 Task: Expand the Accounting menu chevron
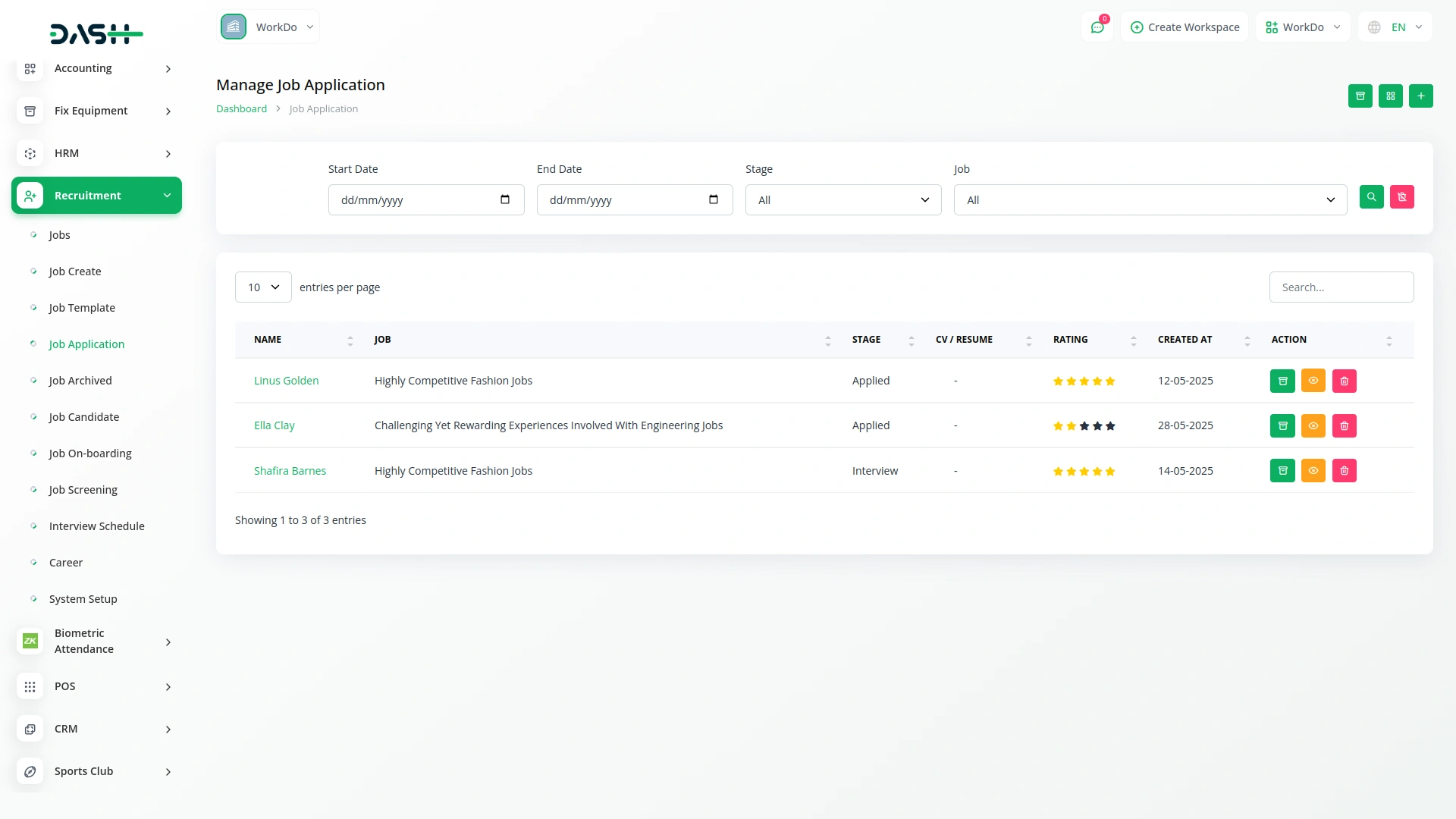tap(168, 69)
